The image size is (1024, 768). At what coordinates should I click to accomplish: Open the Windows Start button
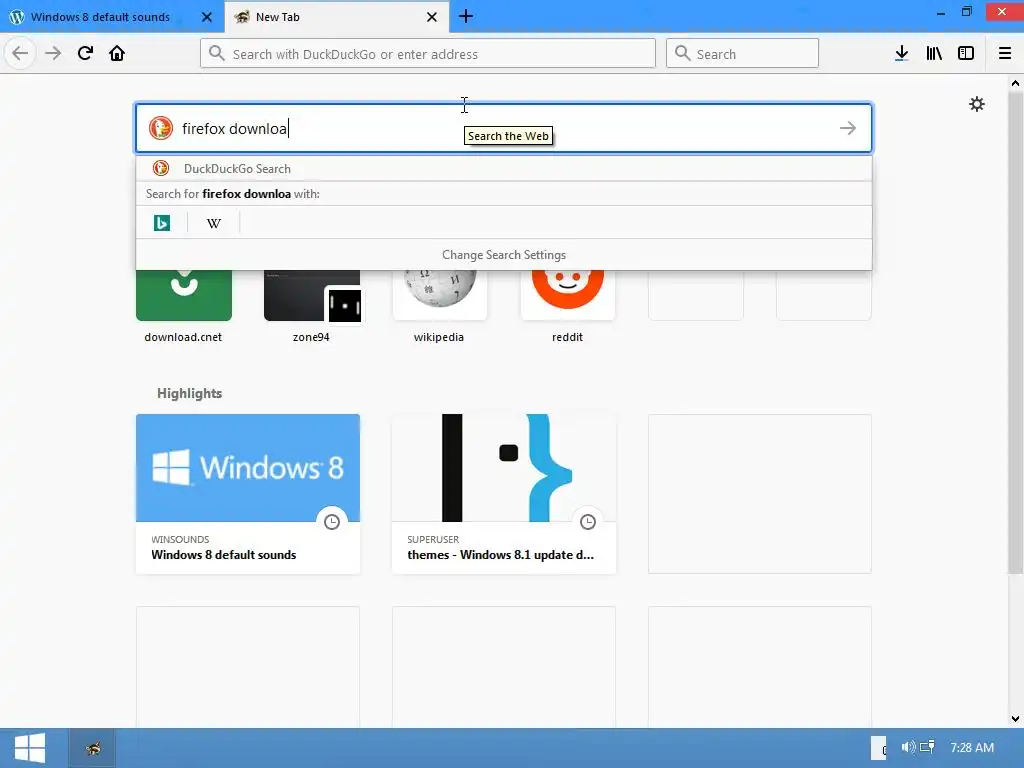[x=30, y=748]
